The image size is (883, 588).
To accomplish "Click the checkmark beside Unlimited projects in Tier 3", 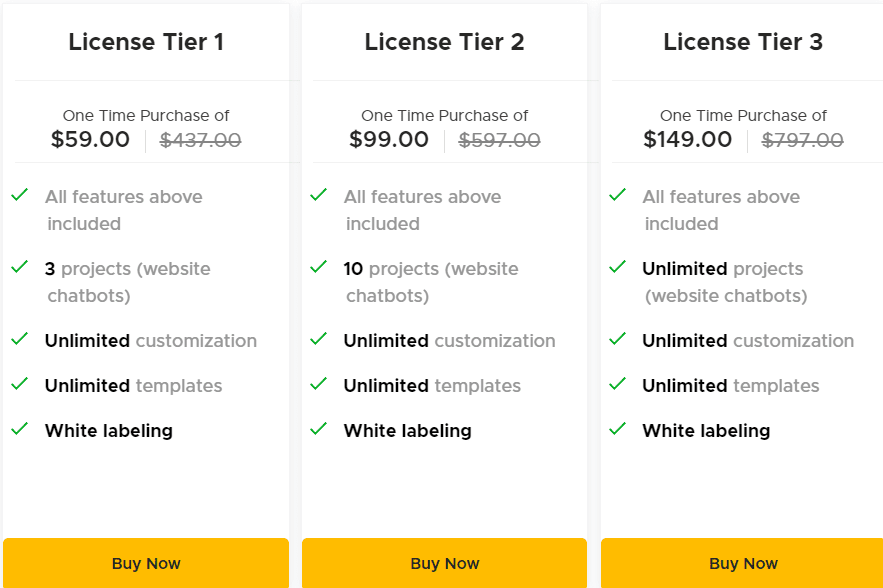I will 617,268.
